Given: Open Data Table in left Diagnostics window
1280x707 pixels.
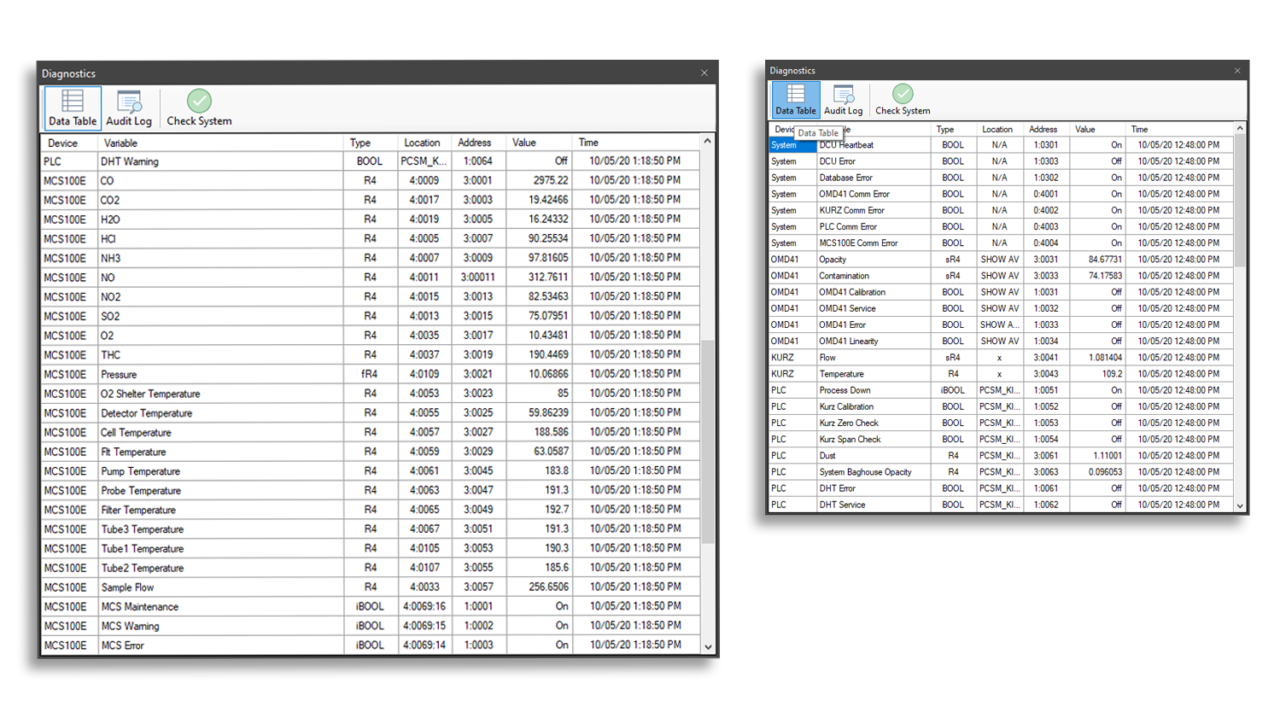Looking at the screenshot, I should pos(73,108).
